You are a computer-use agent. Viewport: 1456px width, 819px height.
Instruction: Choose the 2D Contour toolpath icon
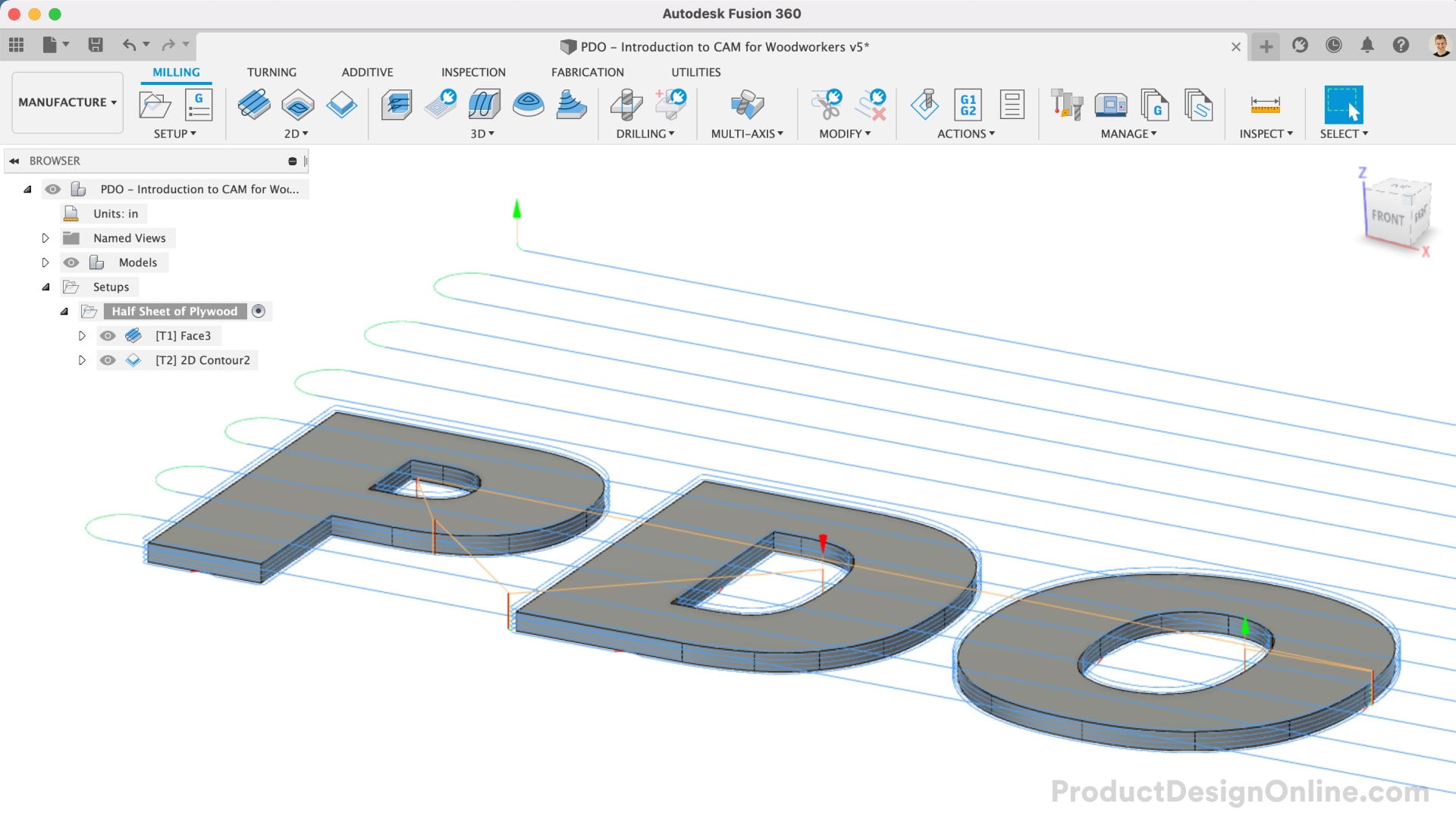pos(341,105)
